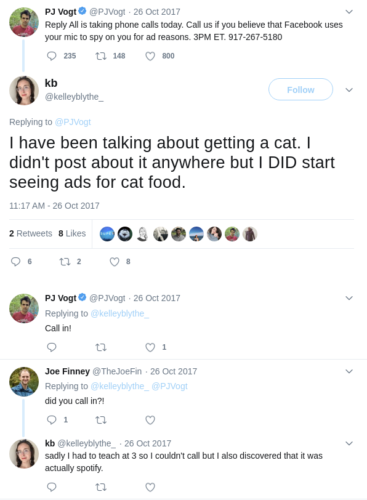
Task: Like kb's main cat tweet
Action: click(x=114, y=262)
